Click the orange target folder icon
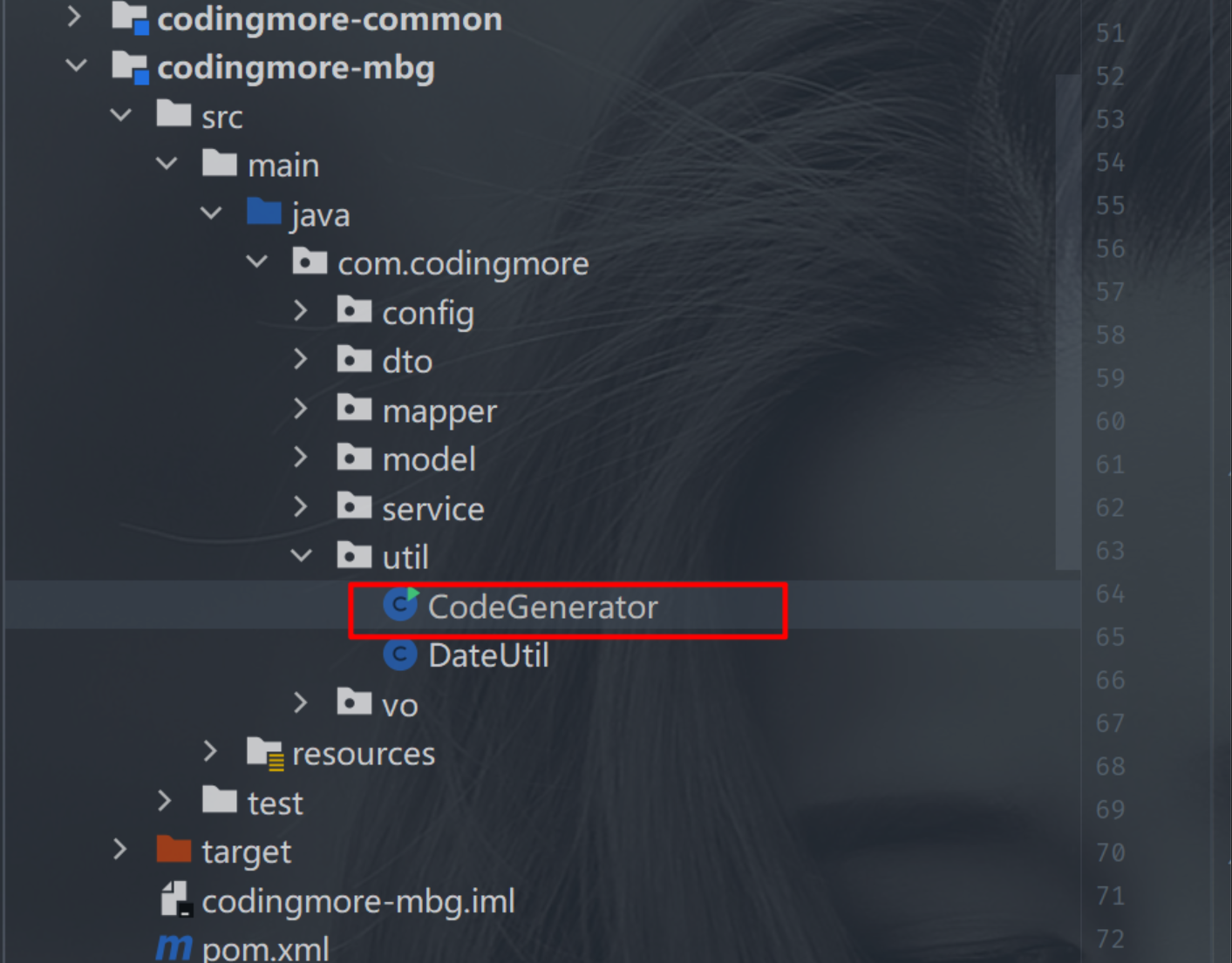Viewport: 1232px width, 963px height. pyautogui.click(x=174, y=850)
